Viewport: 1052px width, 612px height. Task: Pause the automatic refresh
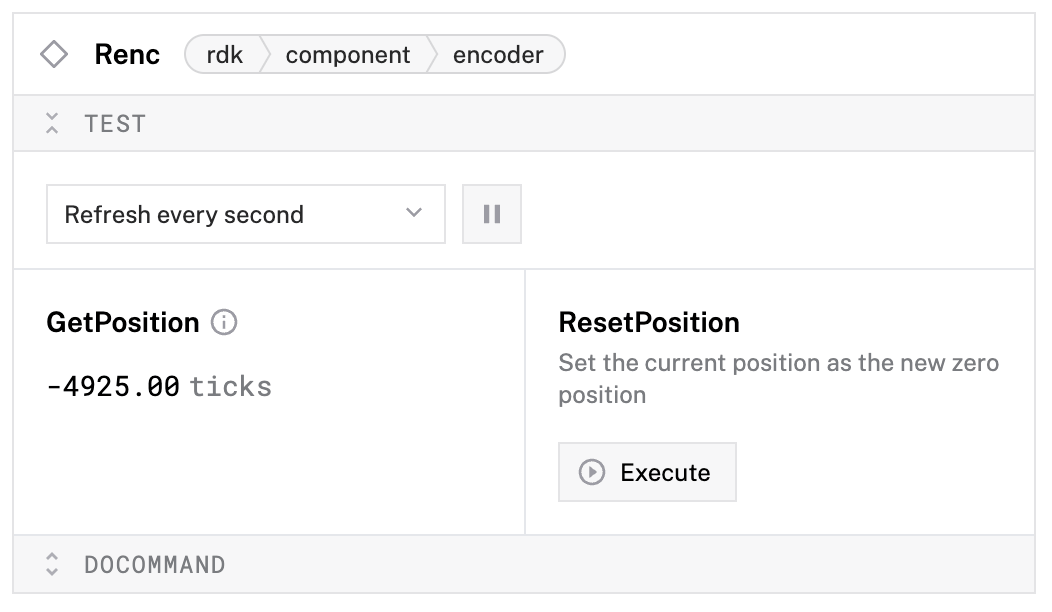(x=491, y=214)
